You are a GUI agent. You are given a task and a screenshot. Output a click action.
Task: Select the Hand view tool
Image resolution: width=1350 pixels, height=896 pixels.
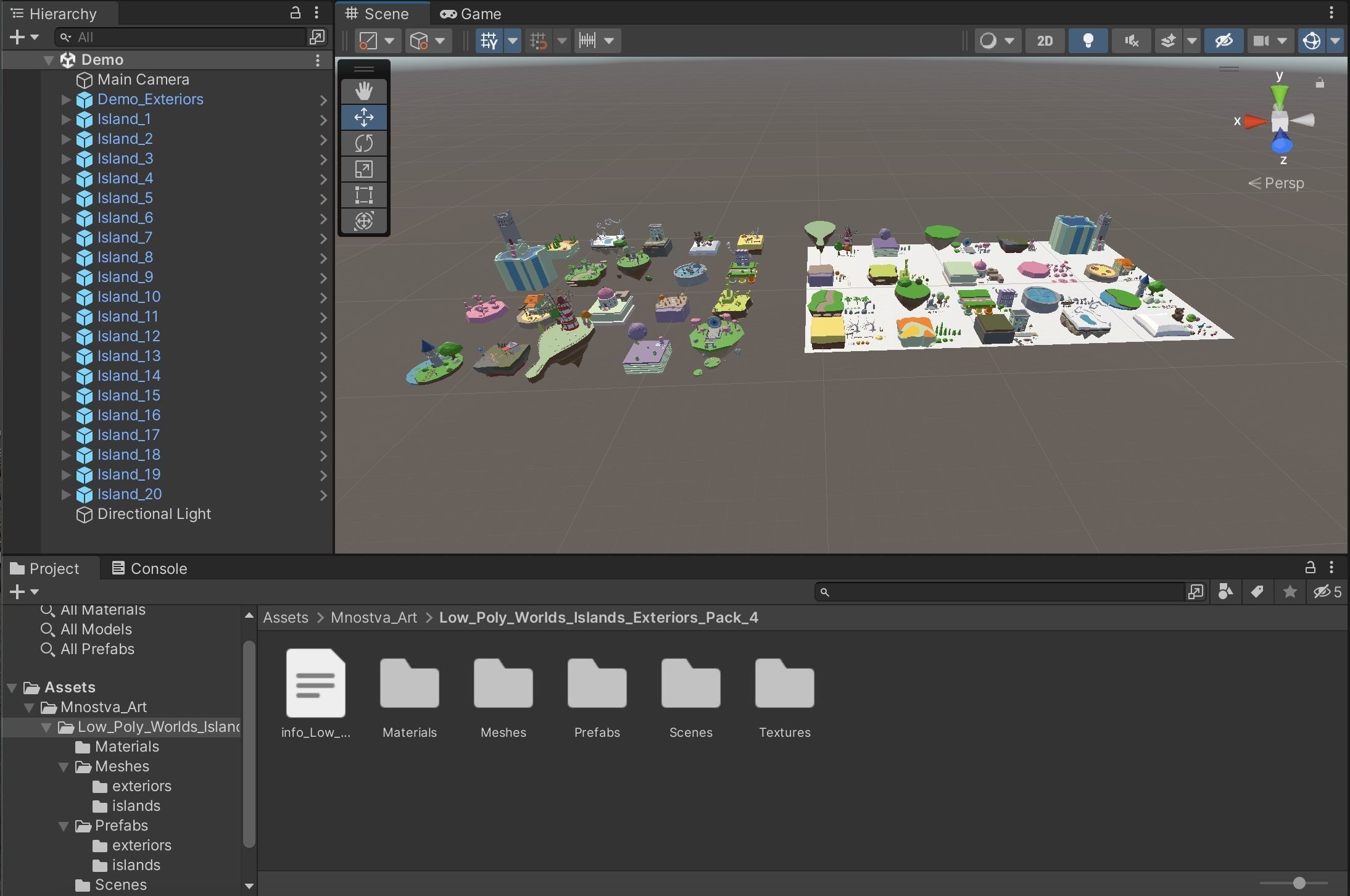click(363, 91)
